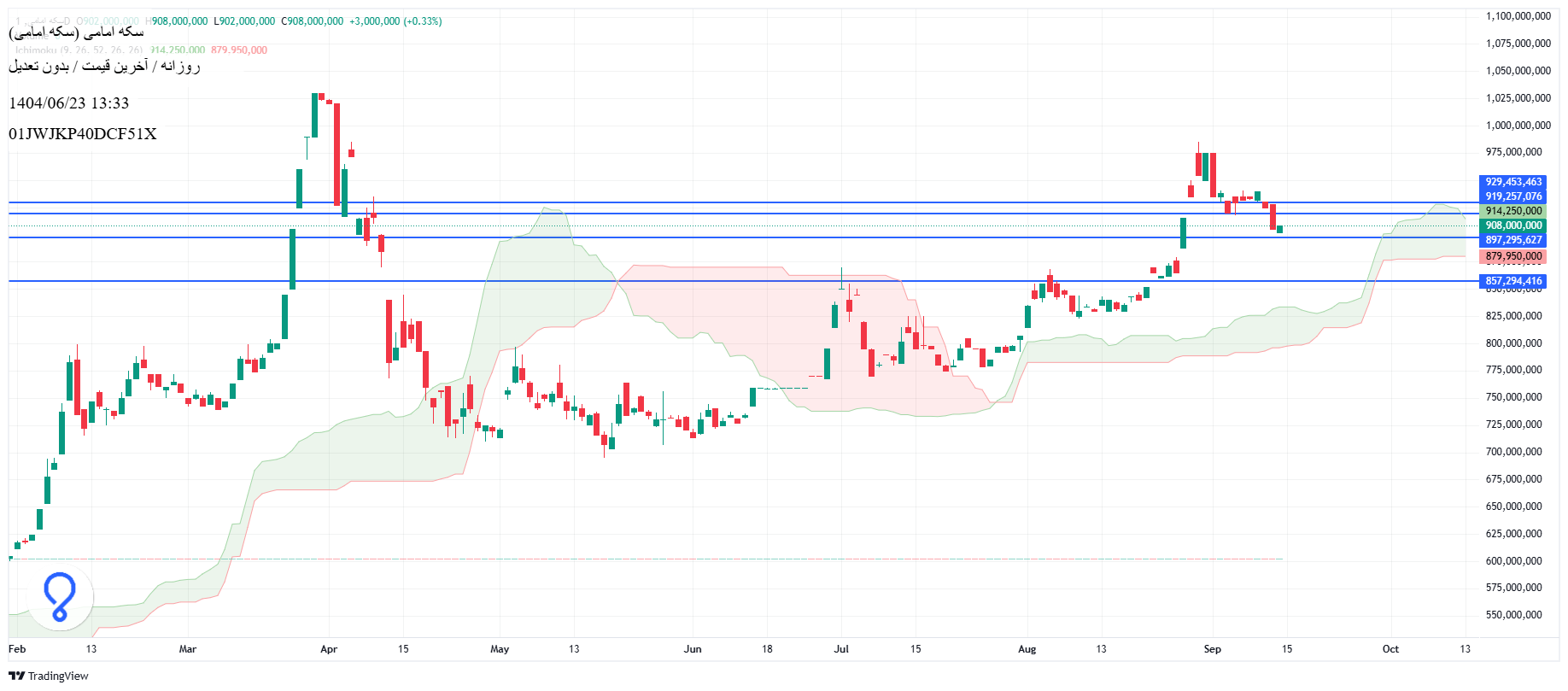This screenshot has height=691, width=1568.
Task: Click the 1404/06/23 13:33 timestamp
Action: click(x=69, y=103)
